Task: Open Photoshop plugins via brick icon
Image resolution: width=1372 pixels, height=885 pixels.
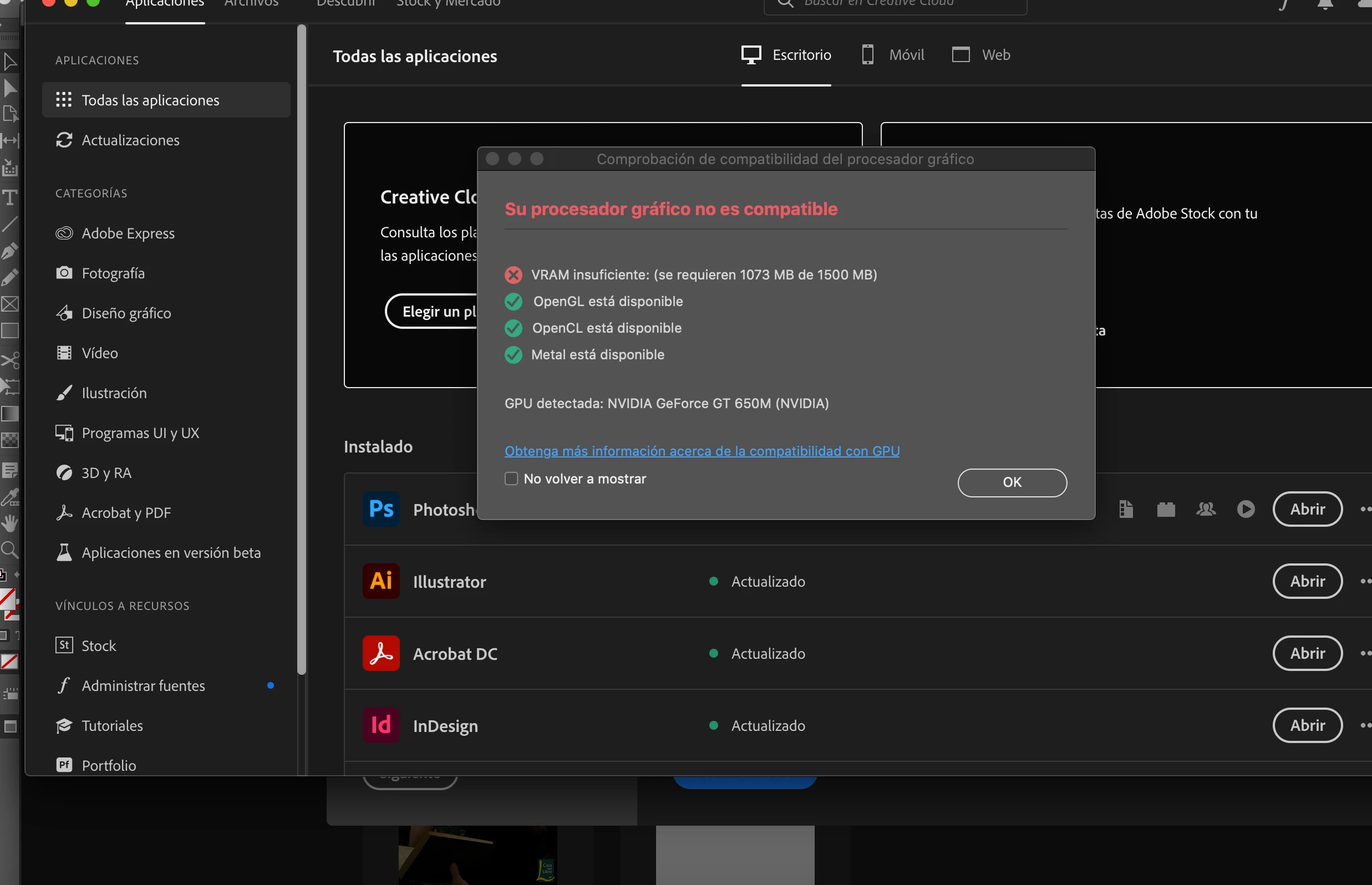Action: (x=1166, y=509)
